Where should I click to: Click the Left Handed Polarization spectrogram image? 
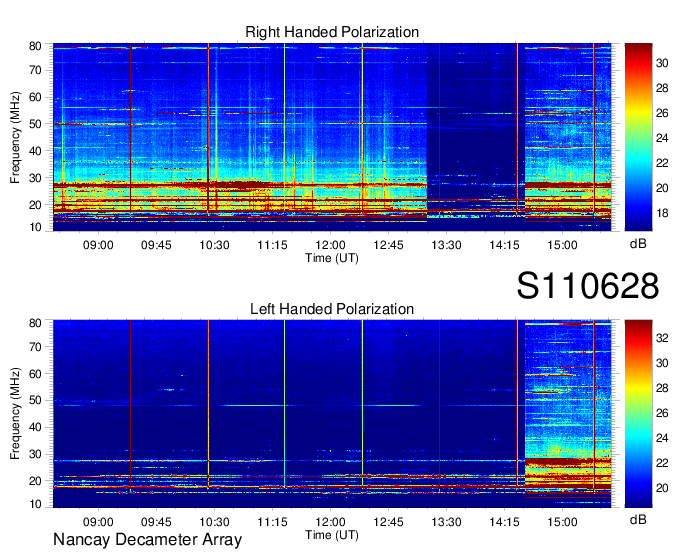[332, 414]
